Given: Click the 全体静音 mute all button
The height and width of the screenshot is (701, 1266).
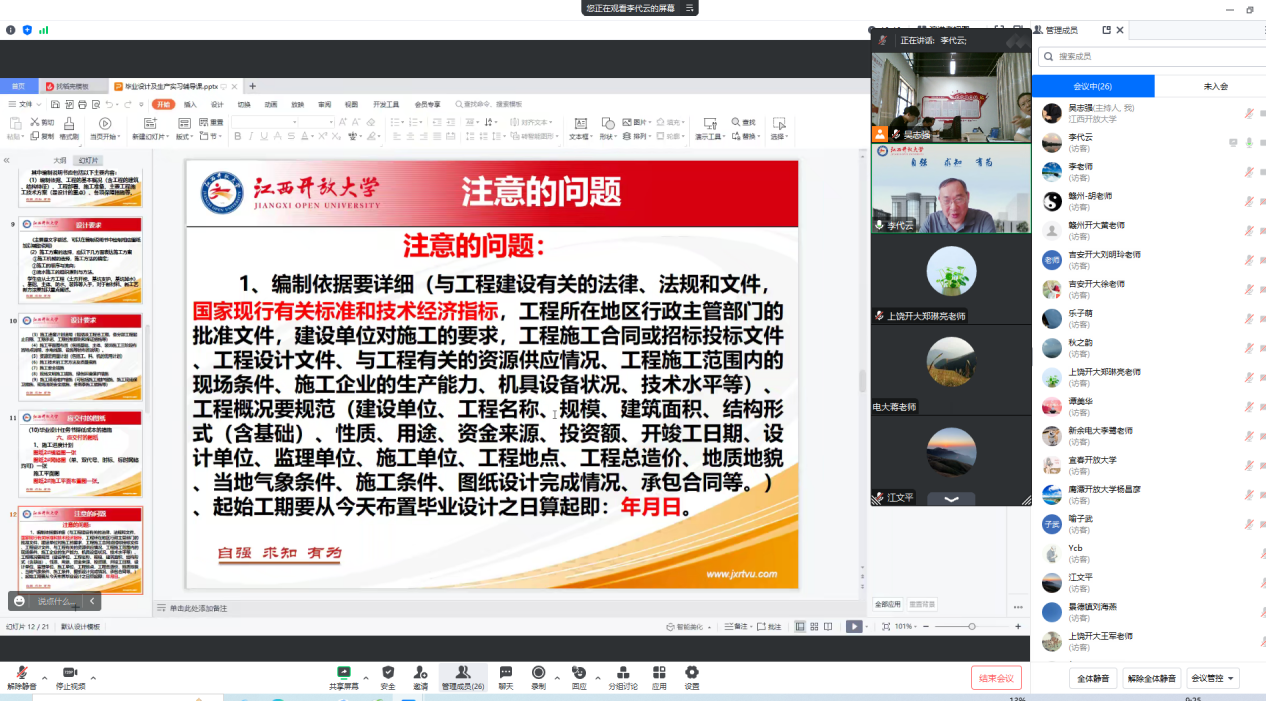Looking at the screenshot, I should (x=1094, y=678).
